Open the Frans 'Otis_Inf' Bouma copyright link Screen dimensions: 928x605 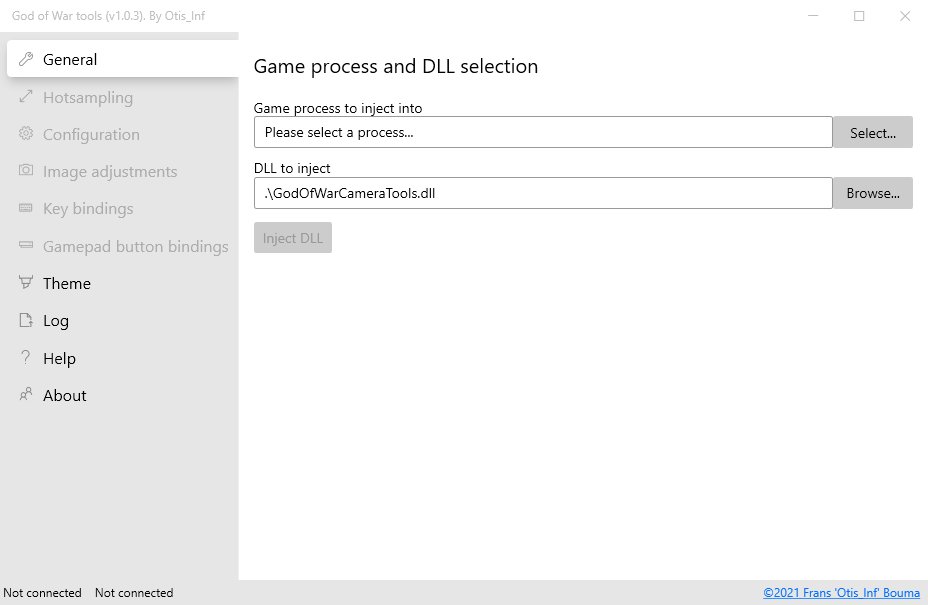pyautogui.click(x=841, y=593)
